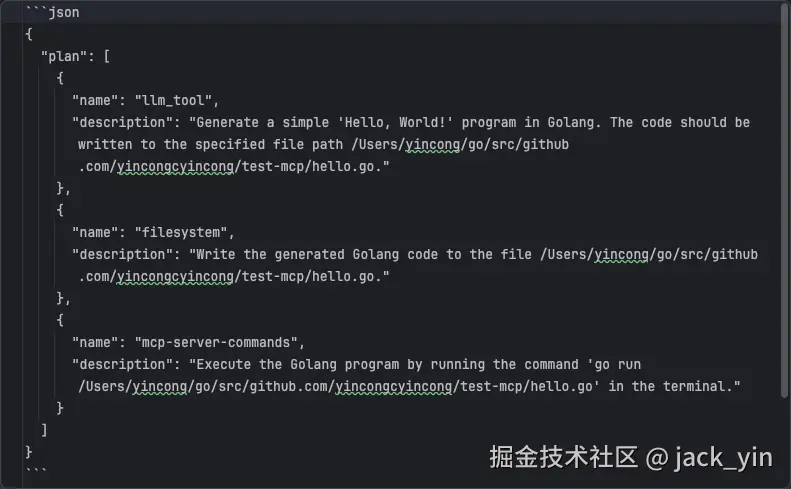
Task: Click the "description" key in the mcp-server-commands step
Action: [x=123, y=364]
